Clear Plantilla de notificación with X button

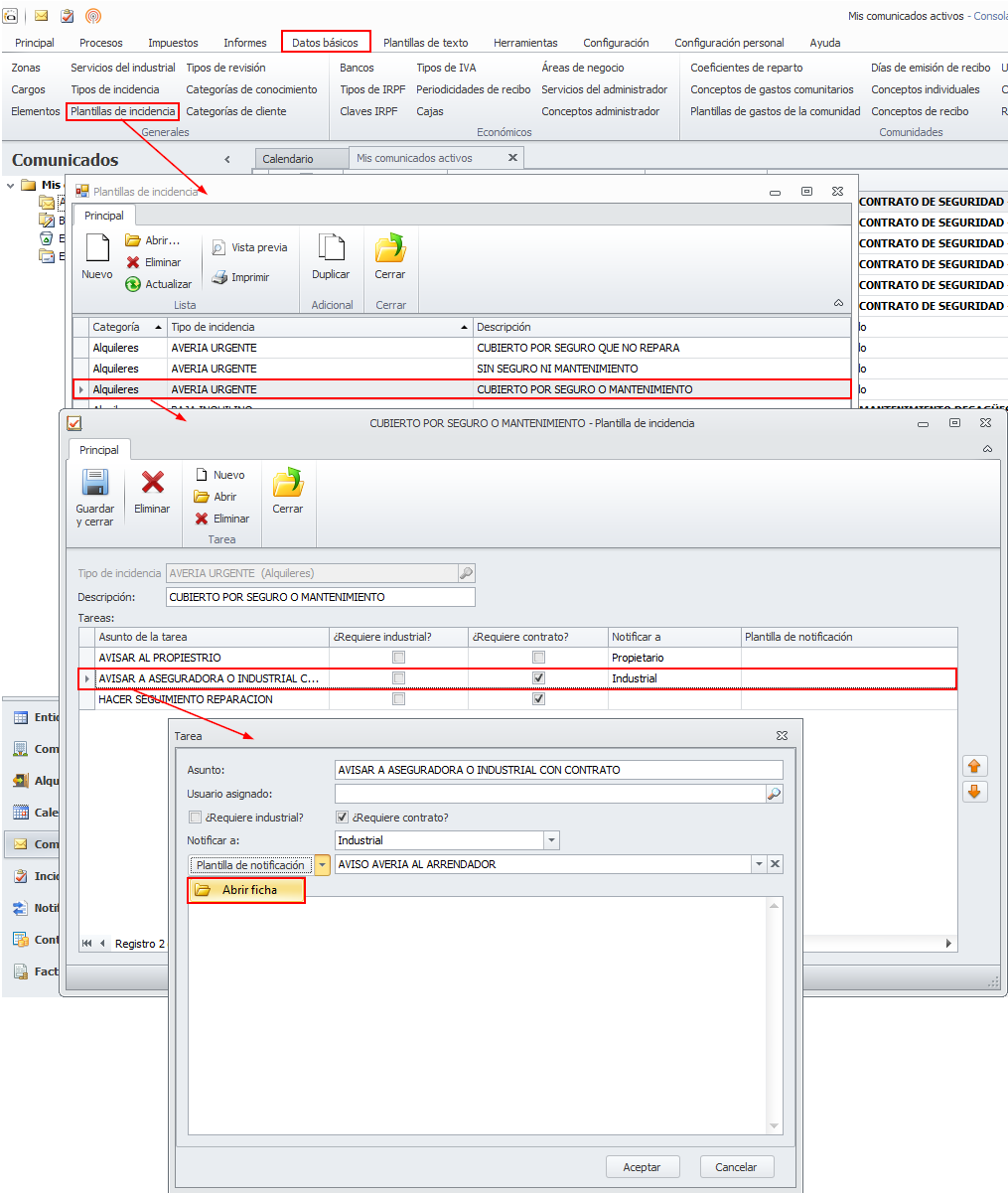pos(776,864)
